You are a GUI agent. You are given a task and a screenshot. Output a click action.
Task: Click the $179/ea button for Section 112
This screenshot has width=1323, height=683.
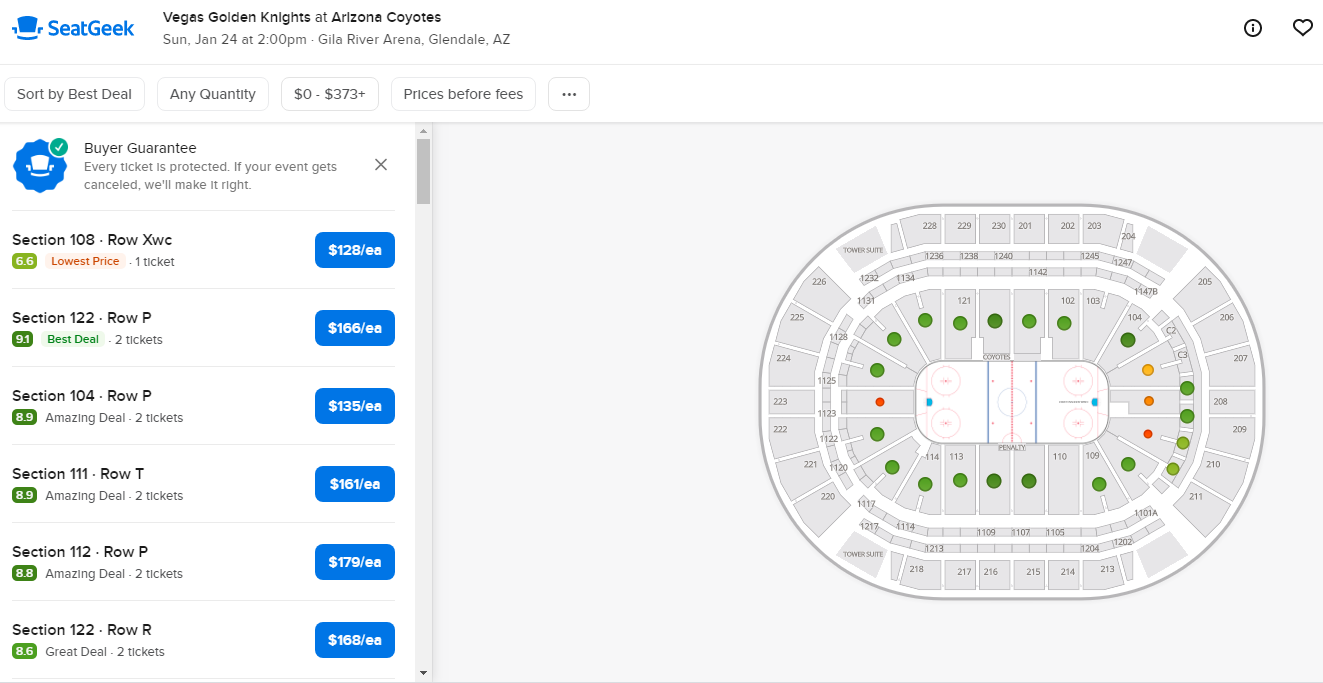(x=355, y=562)
